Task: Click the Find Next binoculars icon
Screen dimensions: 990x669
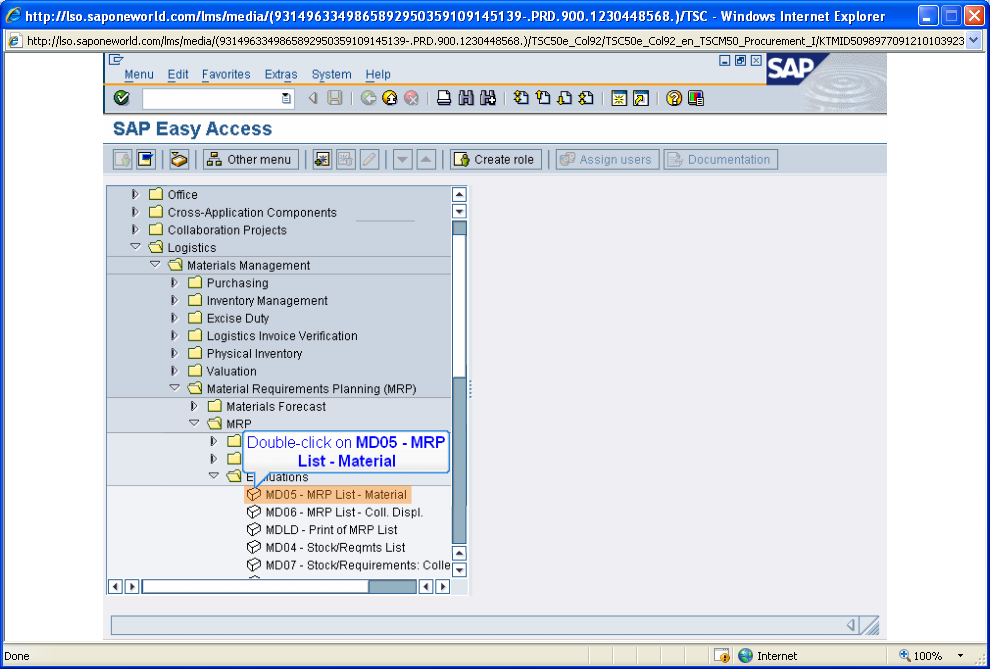Action: [x=487, y=98]
